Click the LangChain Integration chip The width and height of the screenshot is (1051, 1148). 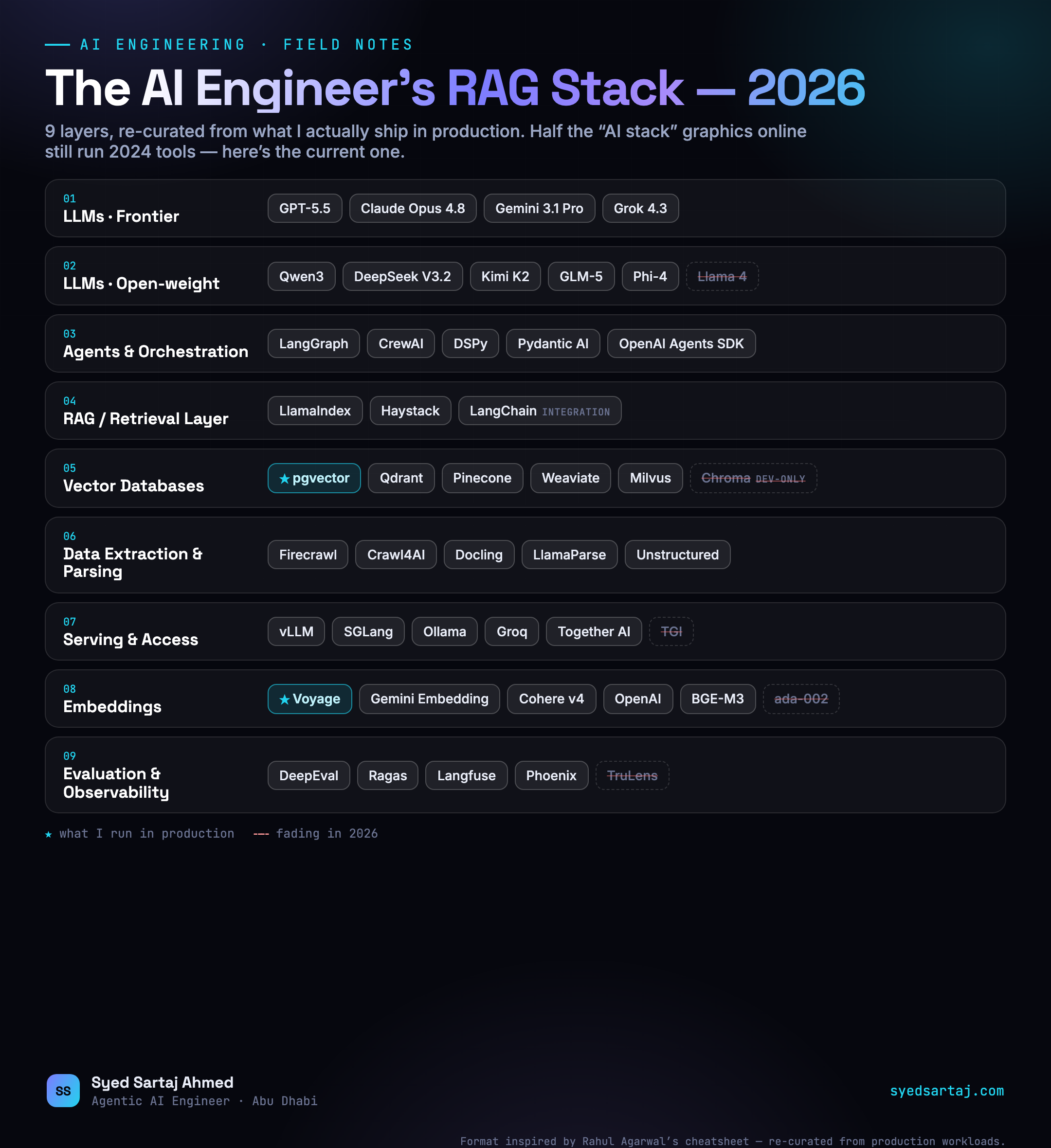tap(540, 411)
